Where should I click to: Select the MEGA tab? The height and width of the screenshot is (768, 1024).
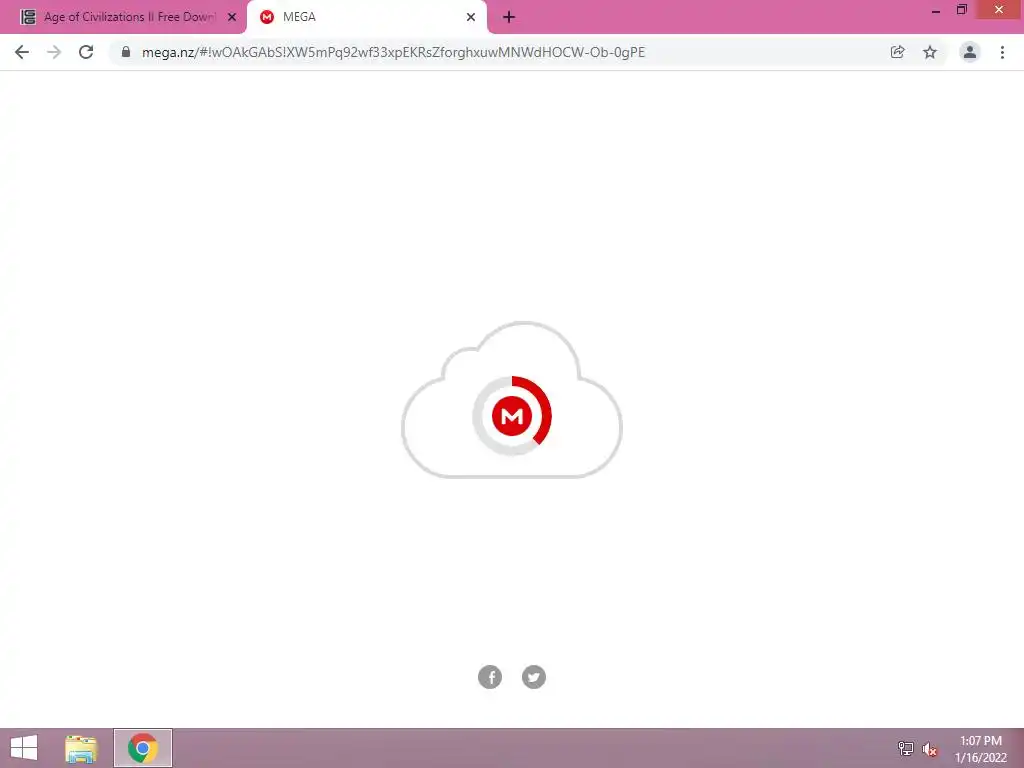(367, 17)
